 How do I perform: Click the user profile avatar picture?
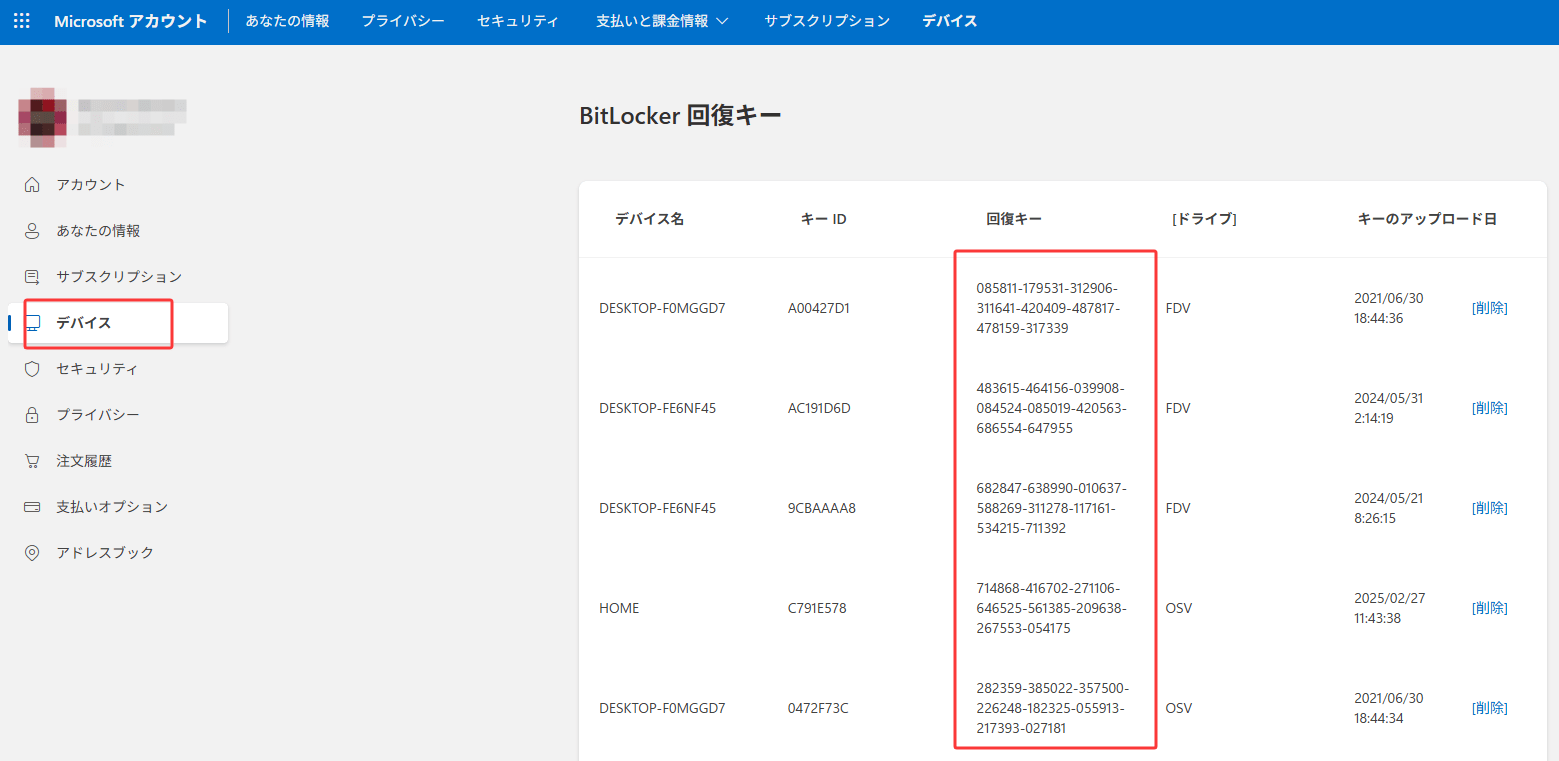(41, 117)
